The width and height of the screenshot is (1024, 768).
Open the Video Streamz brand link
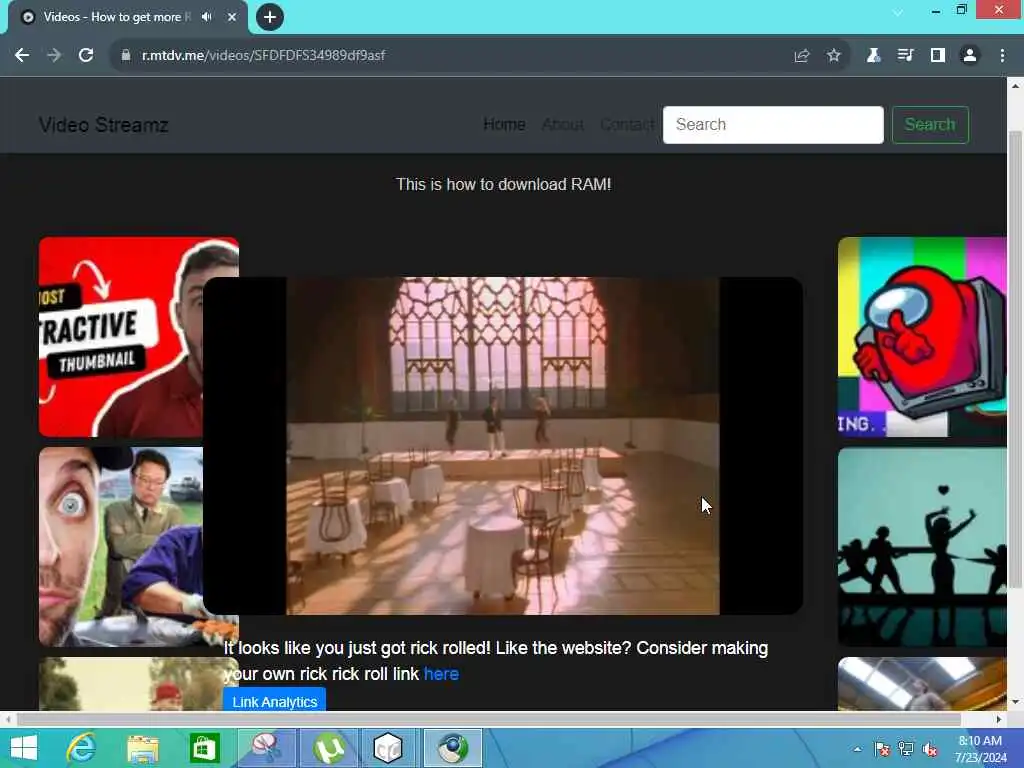[x=103, y=125]
